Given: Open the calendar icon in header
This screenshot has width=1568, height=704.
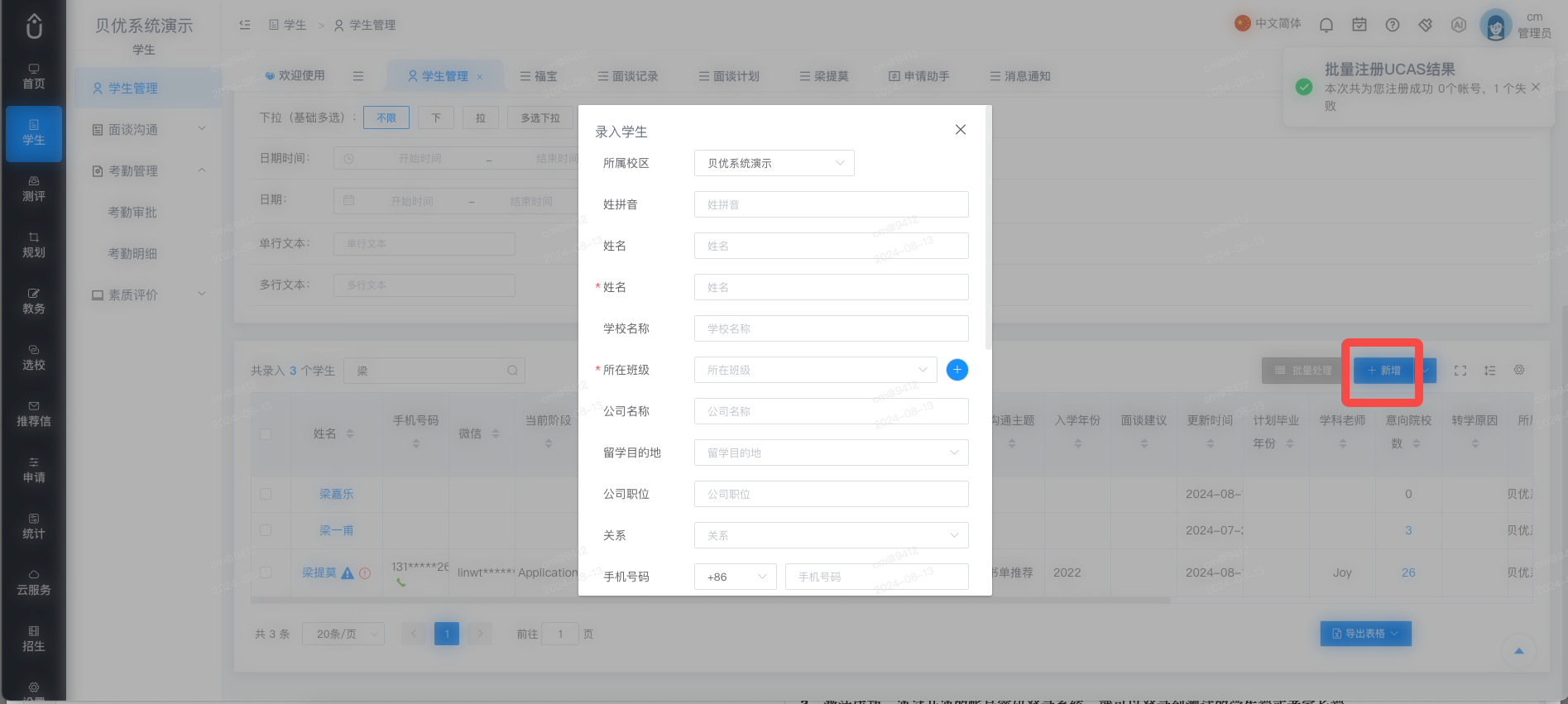Looking at the screenshot, I should (1359, 25).
